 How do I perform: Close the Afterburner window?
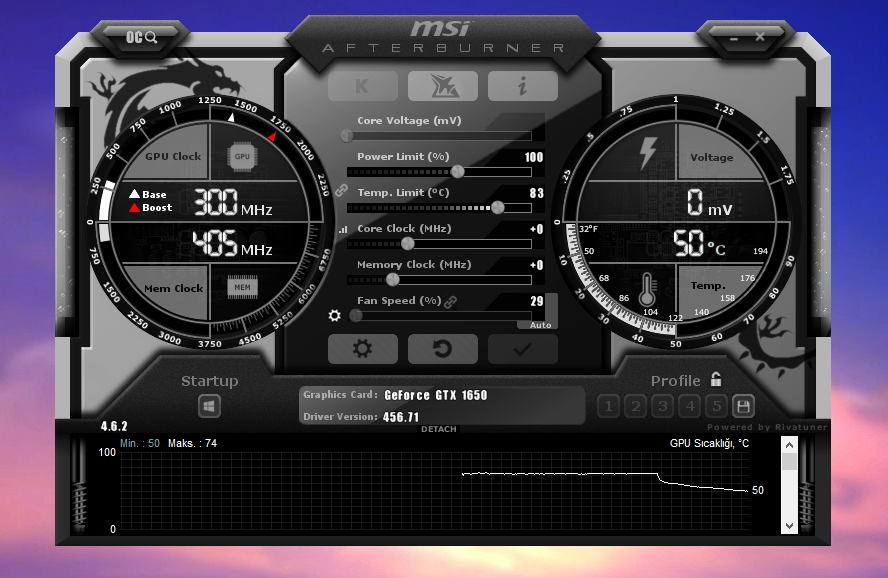point(760,37)
